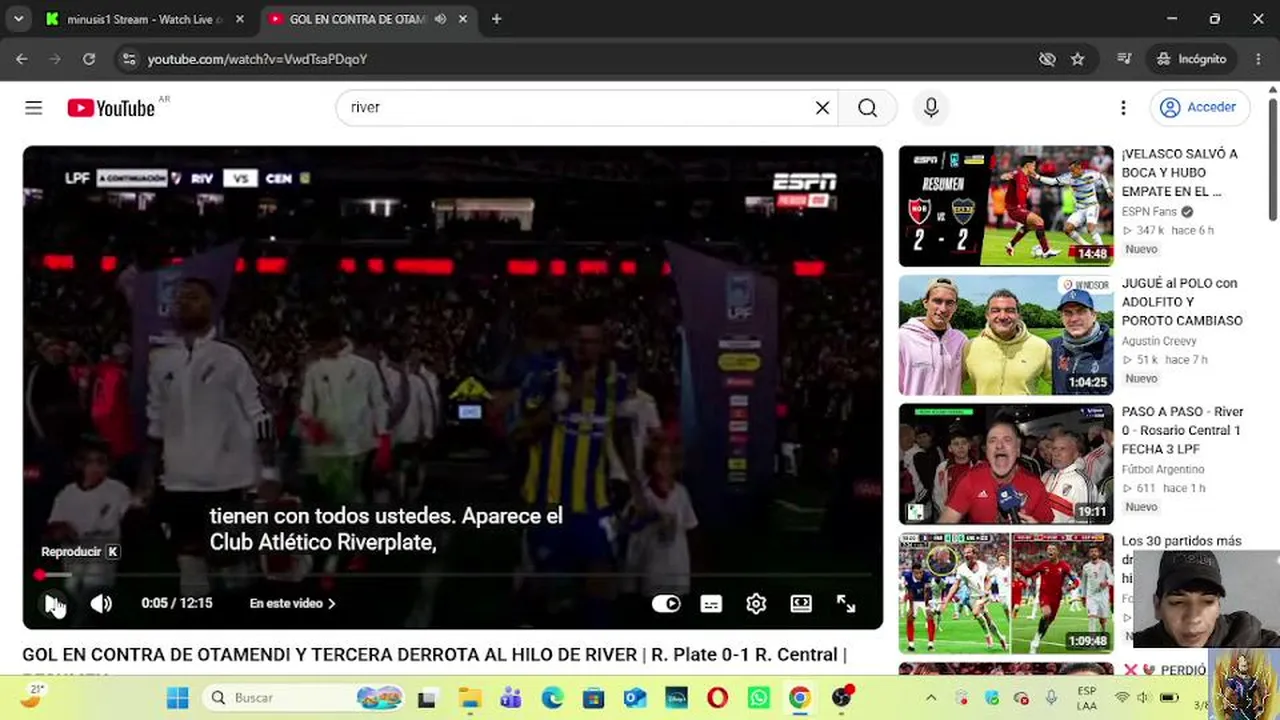The height and width of the screenshot is (720, 1280).
Task: Reload the page in Chrome
Action: pos(89,59)
